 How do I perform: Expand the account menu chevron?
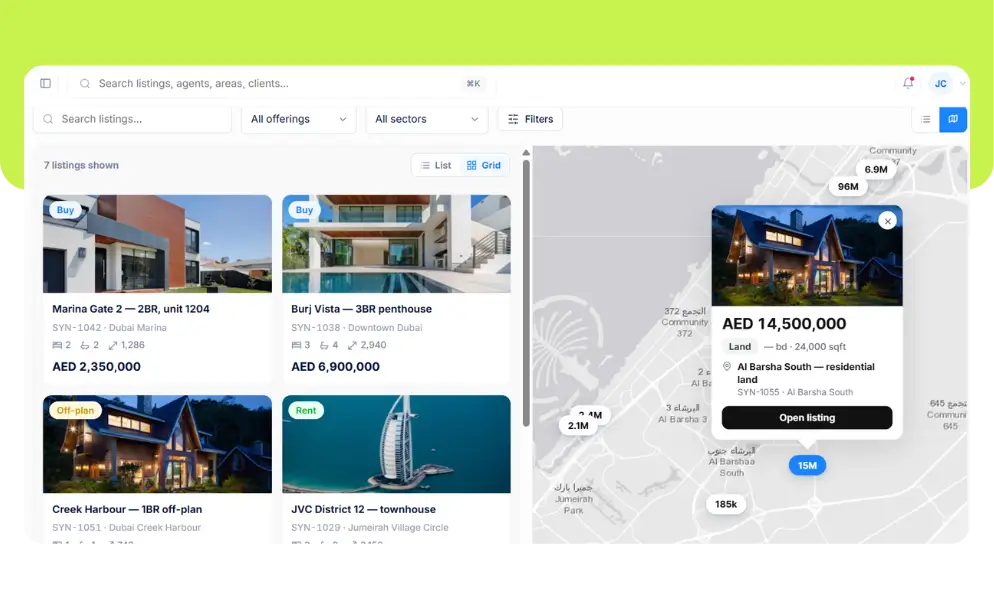click(x=962, y=84)
